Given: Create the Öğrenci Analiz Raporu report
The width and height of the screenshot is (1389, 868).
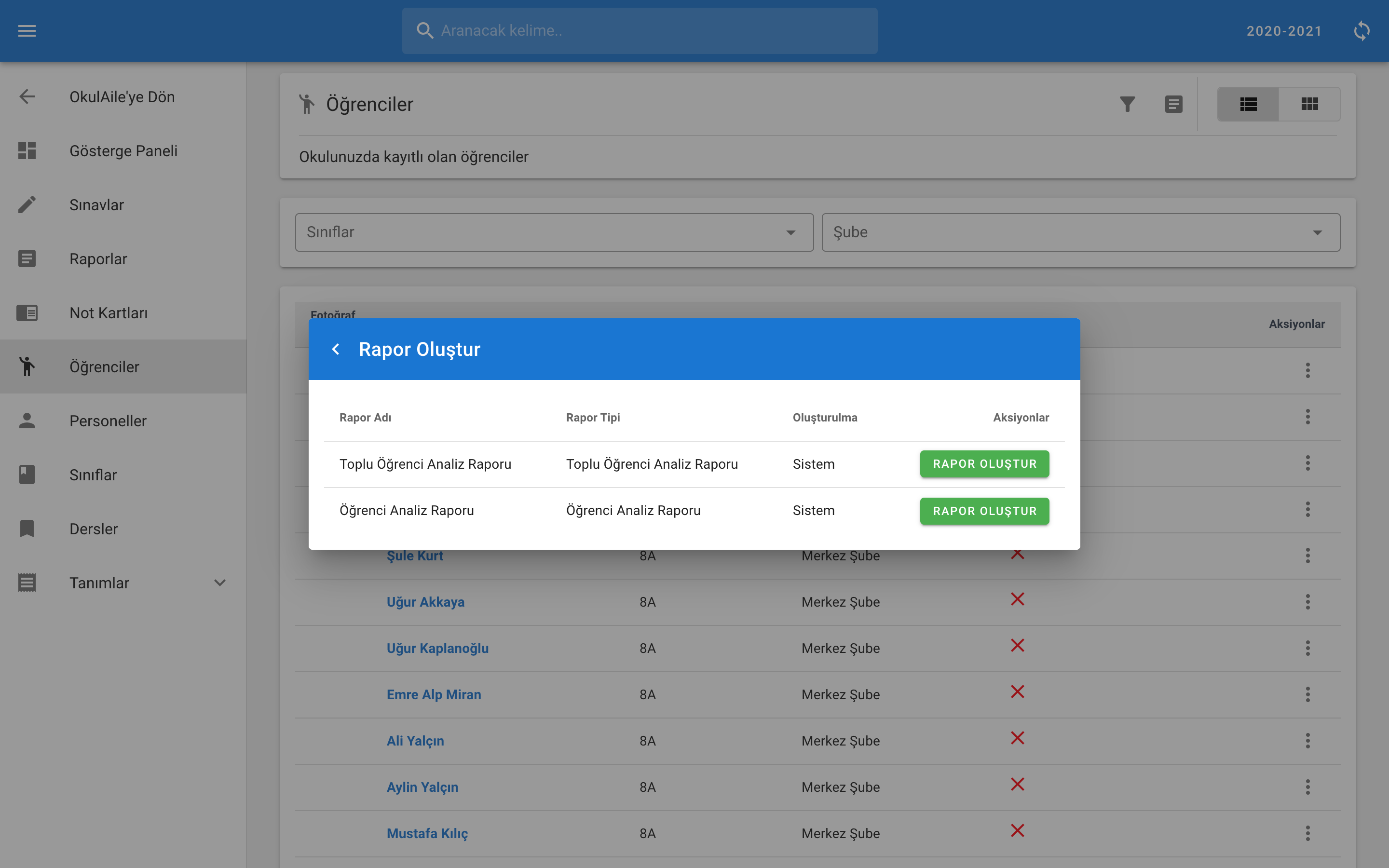Looking at the screenshot, I should click(984, 511).
